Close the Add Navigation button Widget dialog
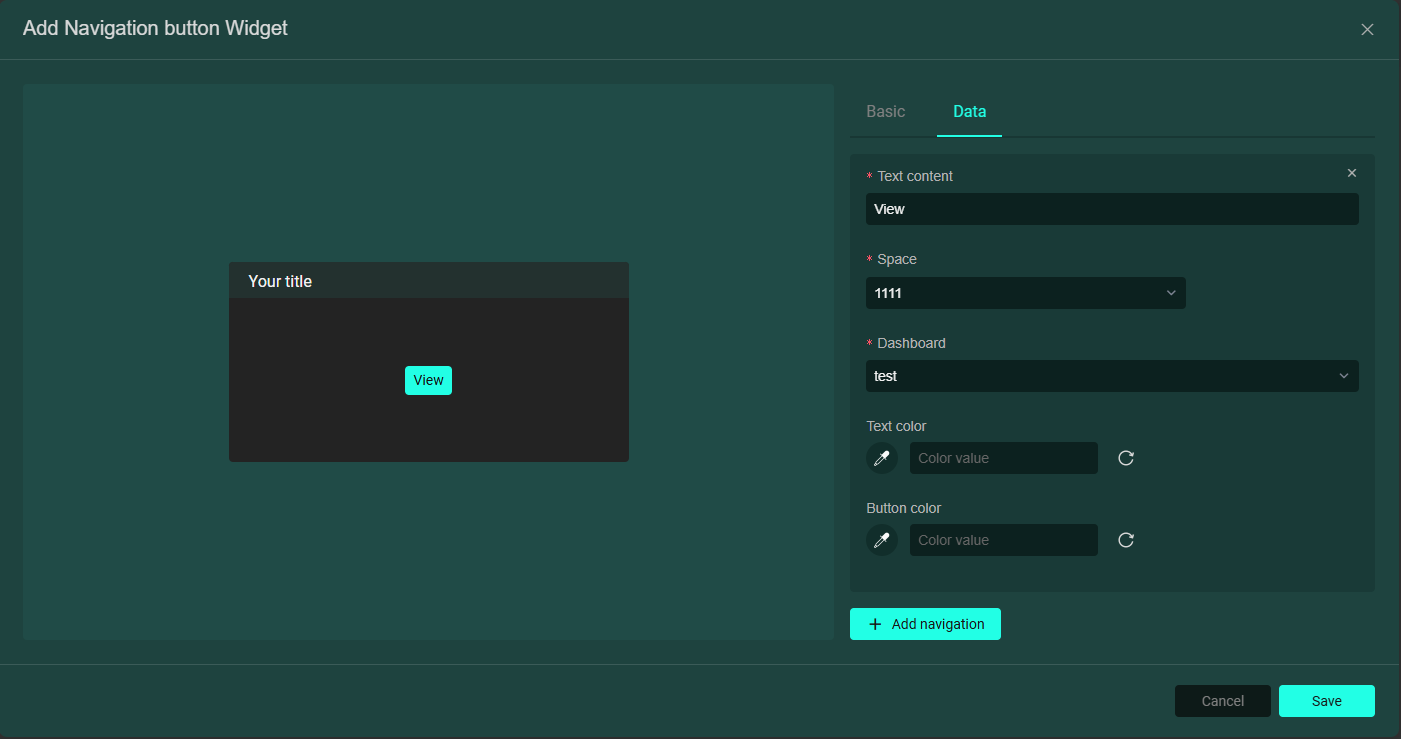The width and height of the screenshot is (1401, 739). click(x=1367, y=30)
